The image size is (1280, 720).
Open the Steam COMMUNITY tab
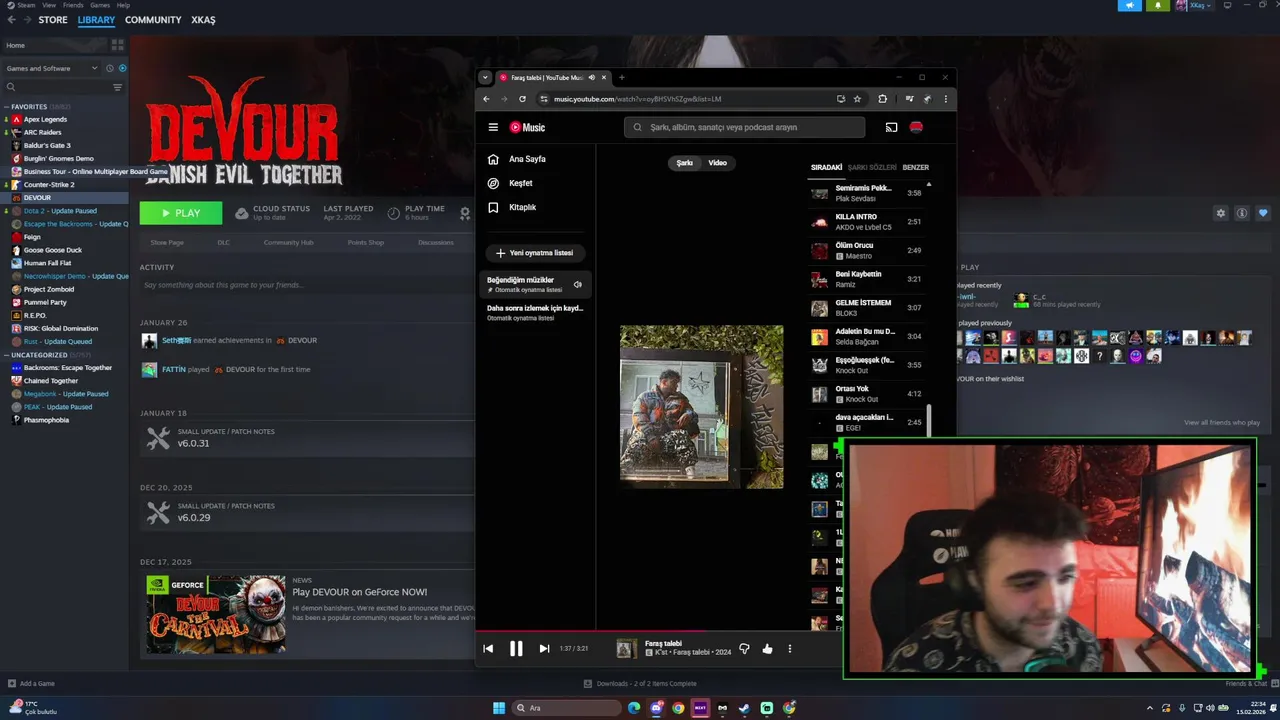(x=153, y=20)
